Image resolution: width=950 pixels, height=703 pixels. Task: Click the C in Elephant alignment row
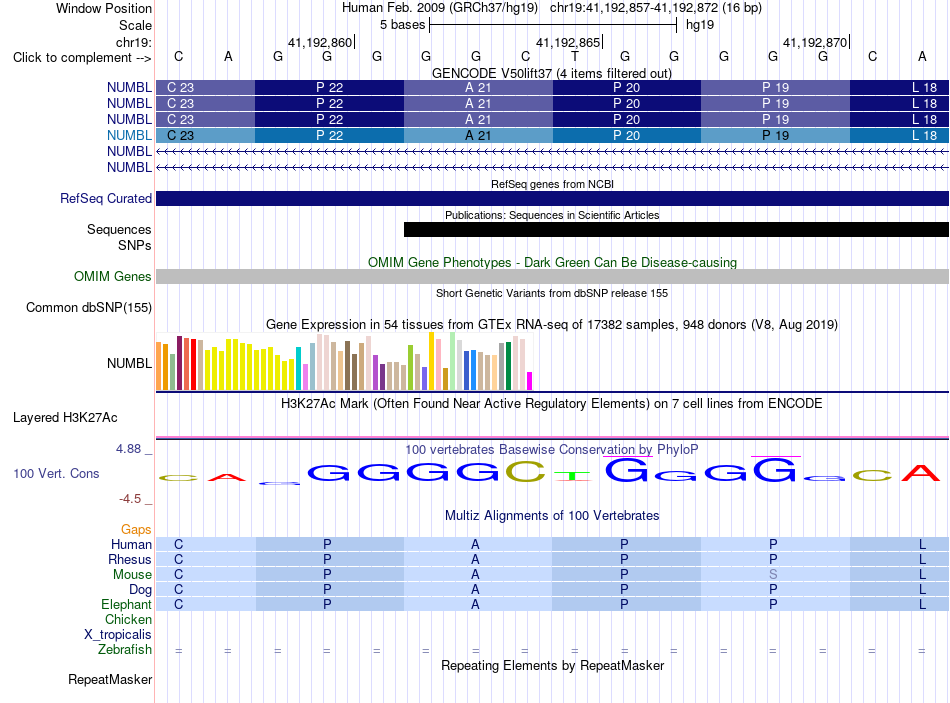[179, 604]
